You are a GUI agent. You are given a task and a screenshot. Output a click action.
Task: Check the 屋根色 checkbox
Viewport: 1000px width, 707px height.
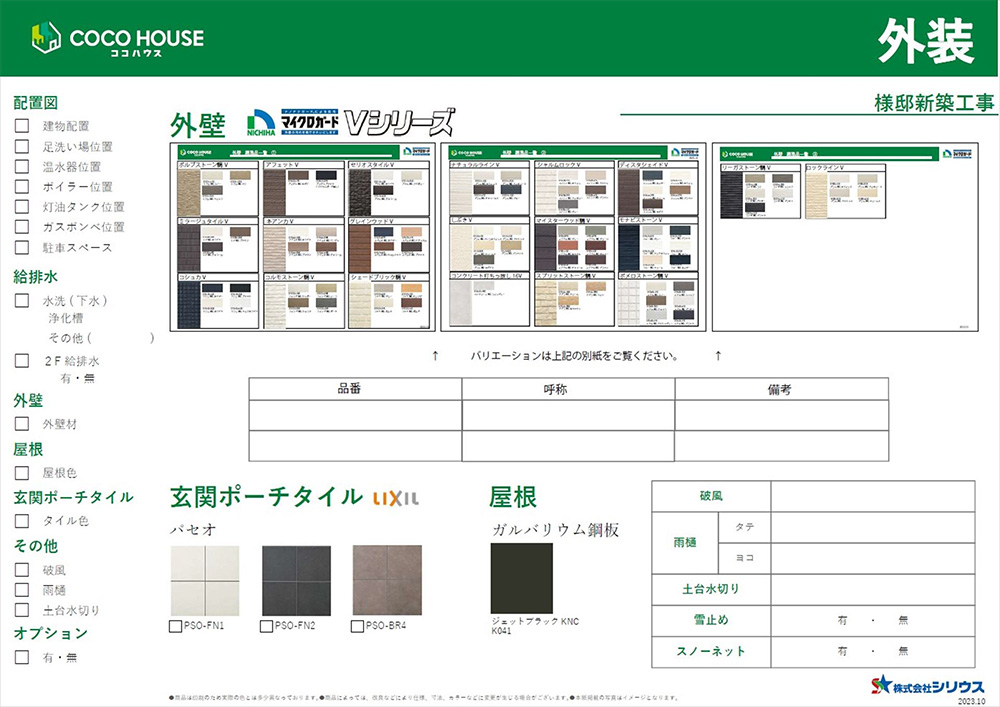coord(22,472)
